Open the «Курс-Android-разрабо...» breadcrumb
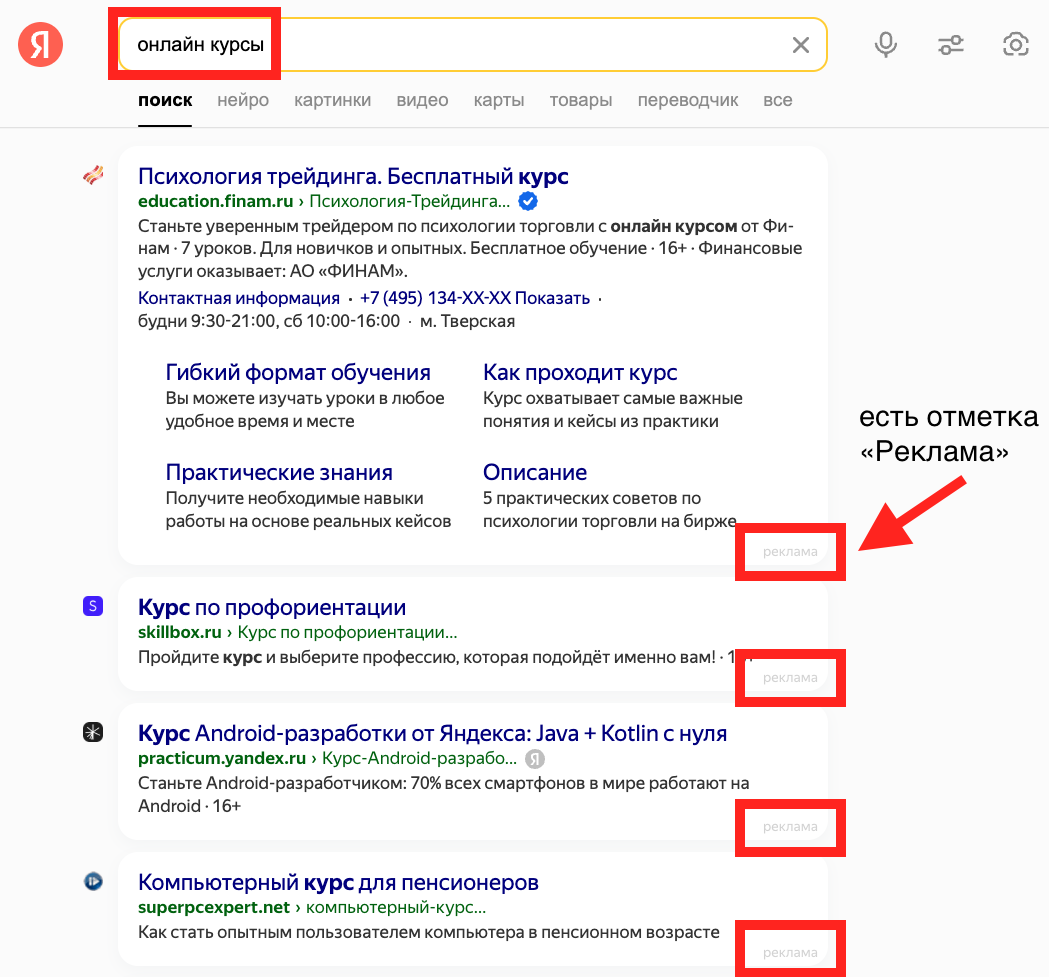 coord(419,758)
